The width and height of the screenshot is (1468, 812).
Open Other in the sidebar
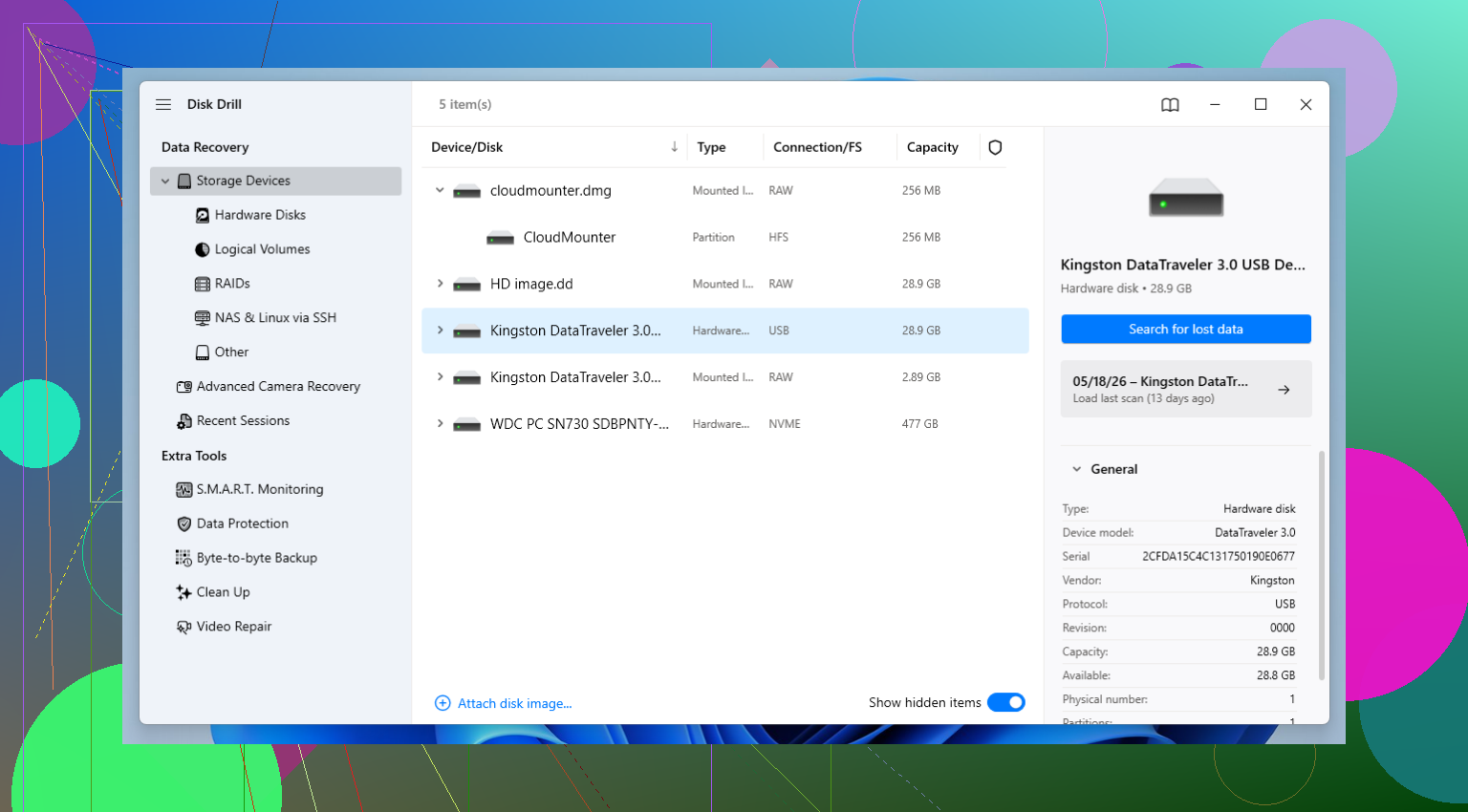231,353
